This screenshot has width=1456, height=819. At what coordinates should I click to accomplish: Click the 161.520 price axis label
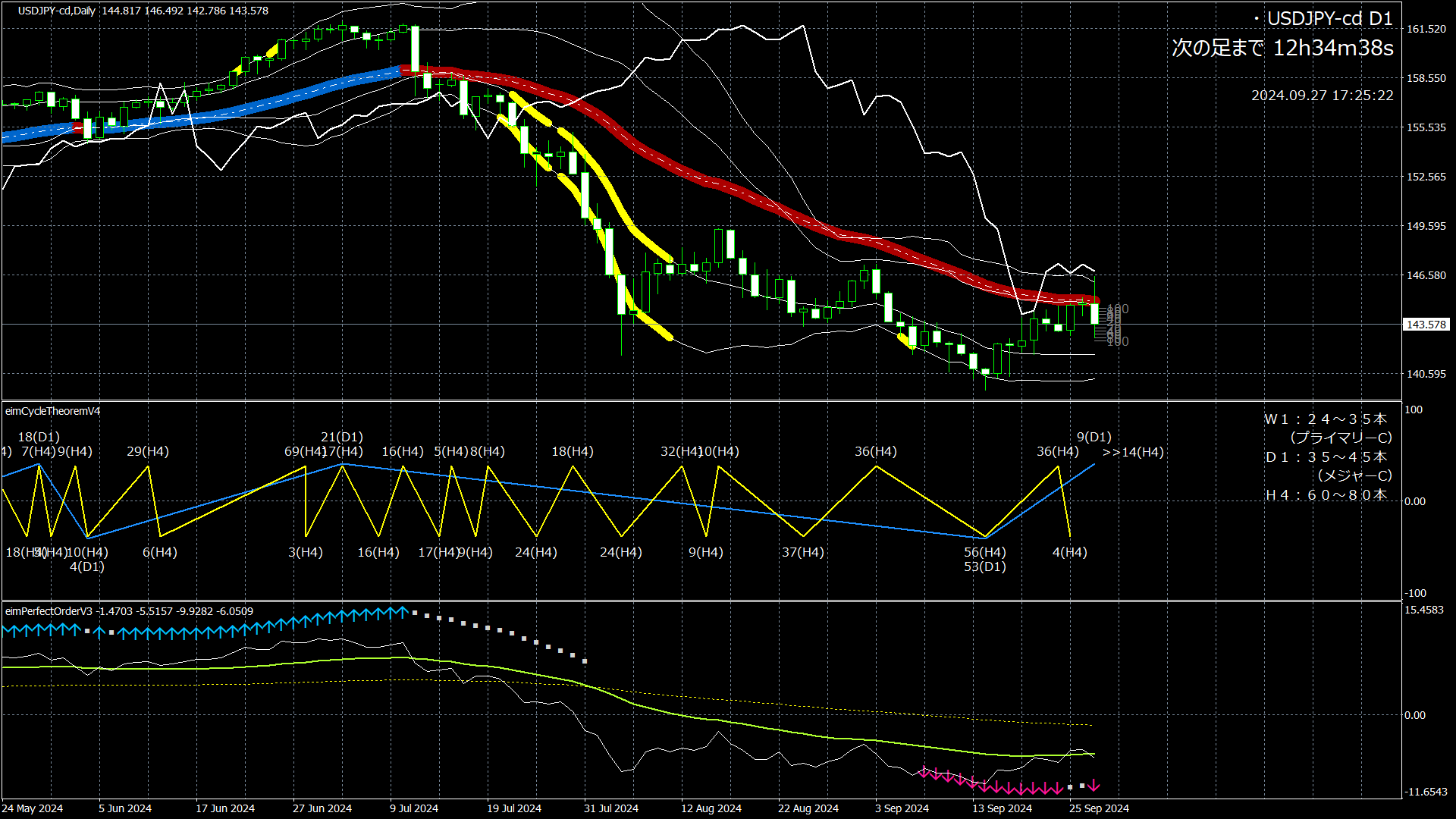click(x=1426, y=29)
